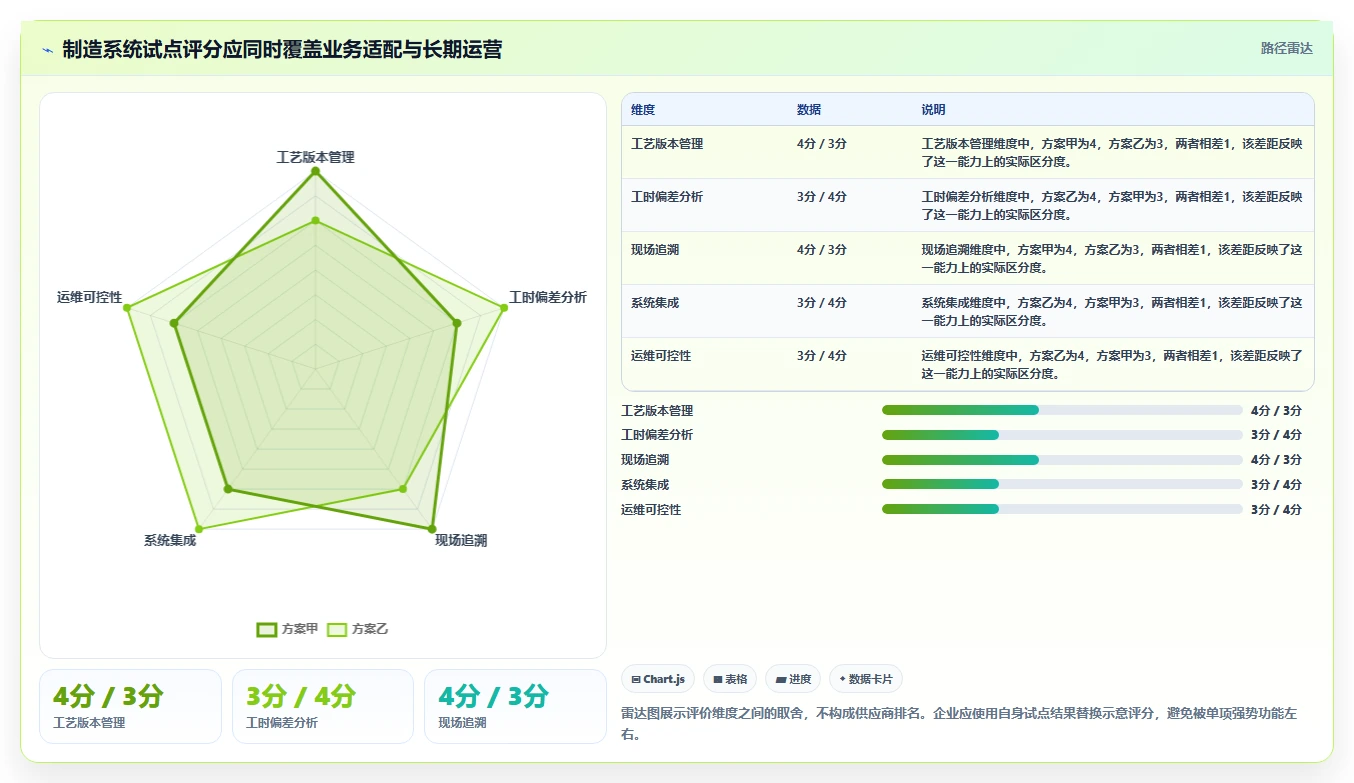1354x783 pixels.
Task: Click the 运维可控性 axis label on radar chart
Action: coord(90,297)
